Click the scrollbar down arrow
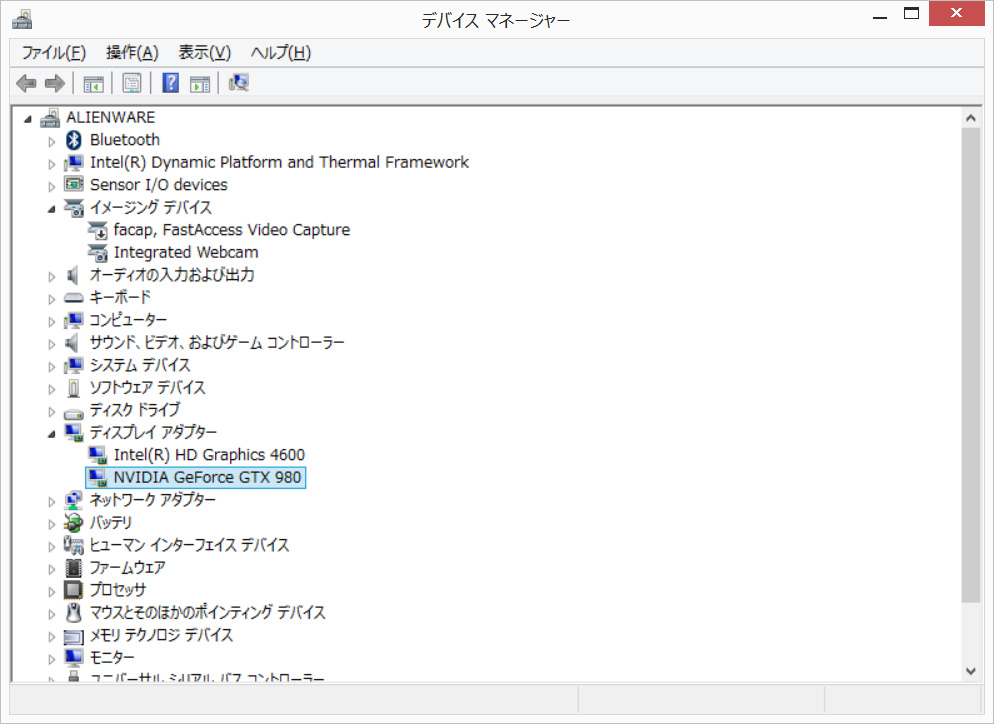 pos(971,671)
